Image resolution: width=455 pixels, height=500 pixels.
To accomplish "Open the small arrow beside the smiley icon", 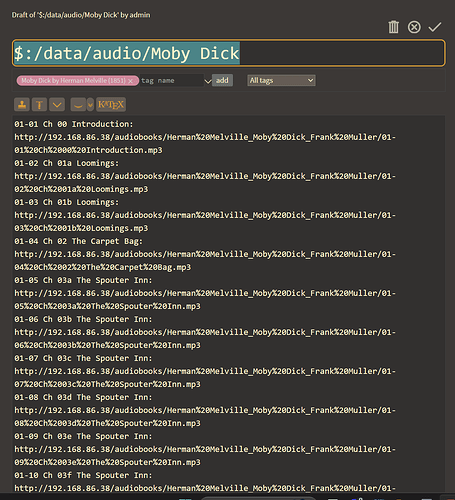I will (x=90, y=105).
